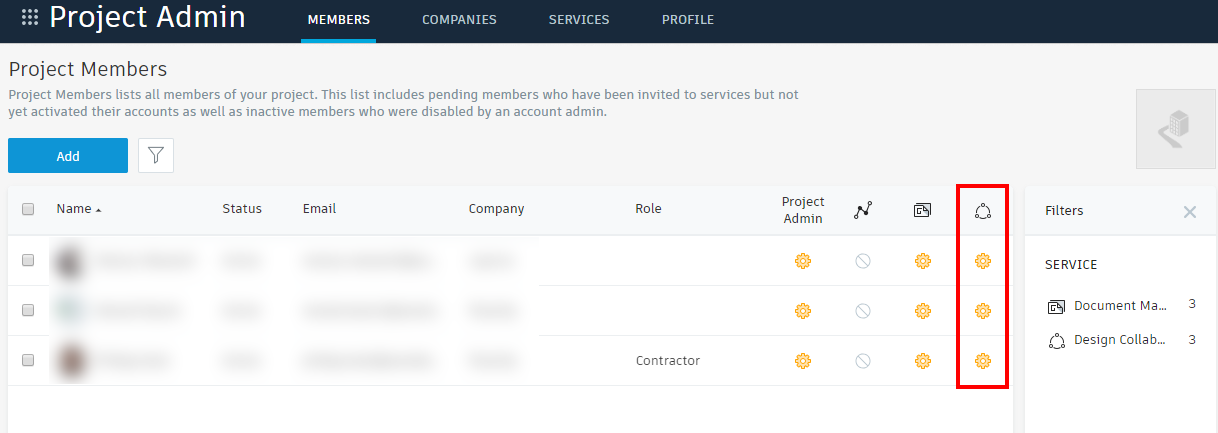Click Document Management gear for second member
1218x433 pixels.
pyautogui.click(x=922, y=311)
